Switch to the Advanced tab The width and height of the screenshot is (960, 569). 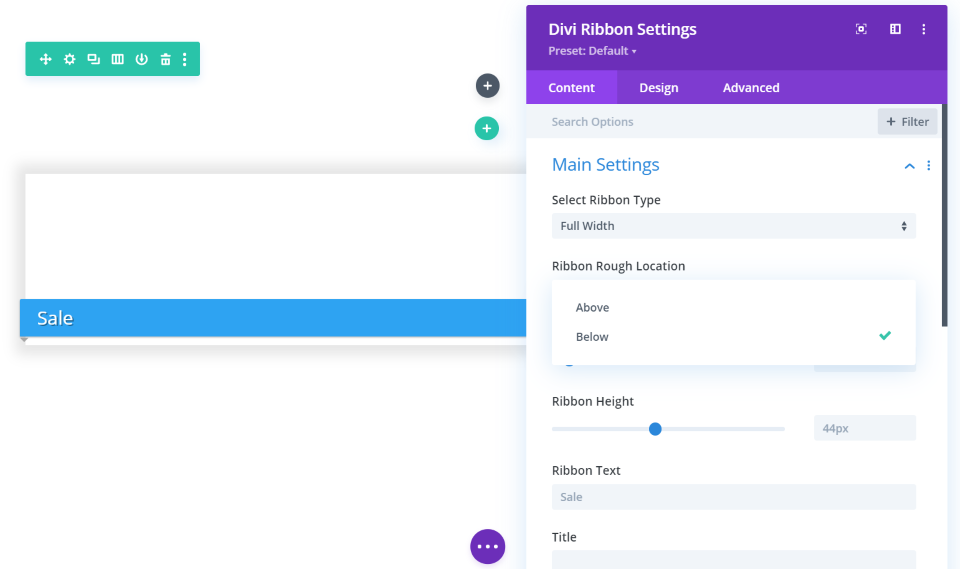751,88
